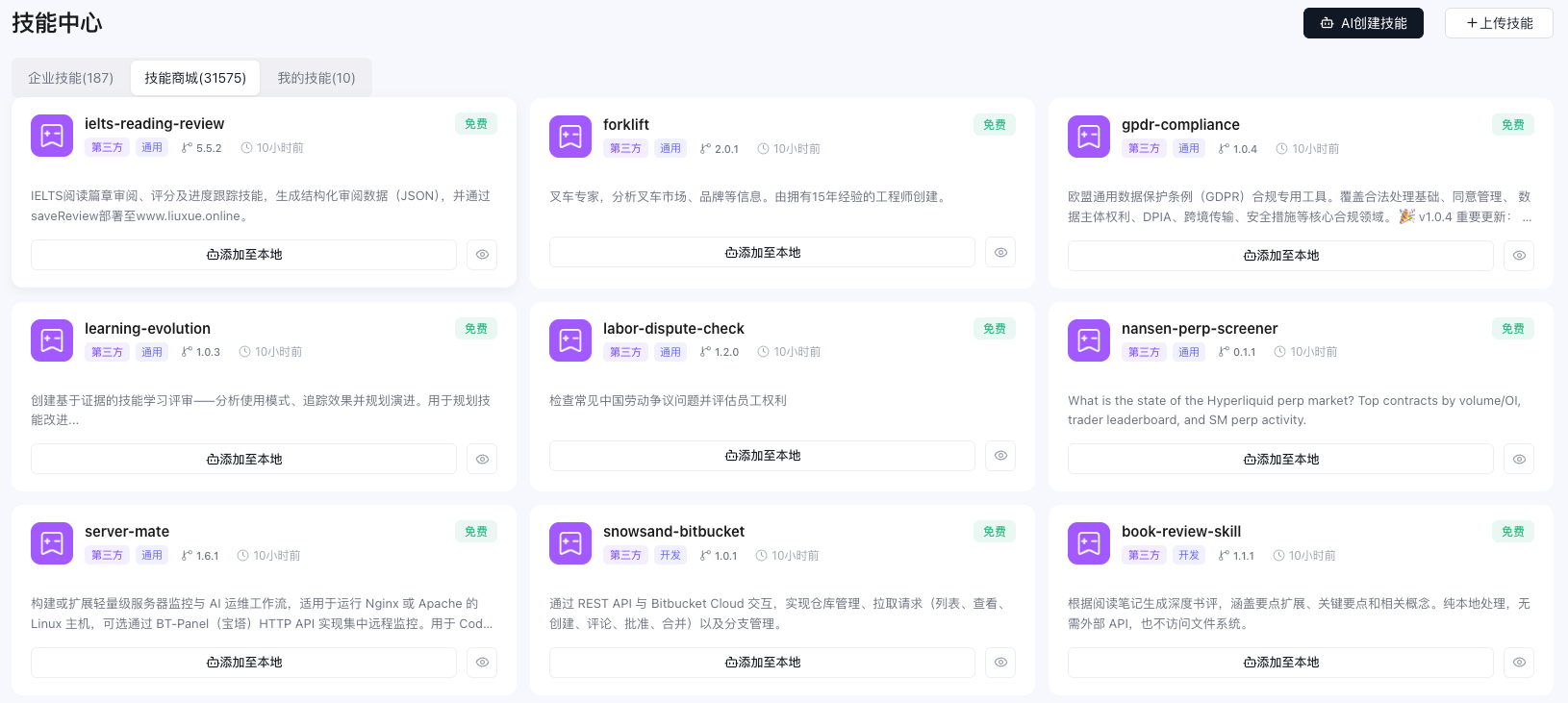Open the book-review-skill title
The image size is (1568, 703).
[1181, 532]
